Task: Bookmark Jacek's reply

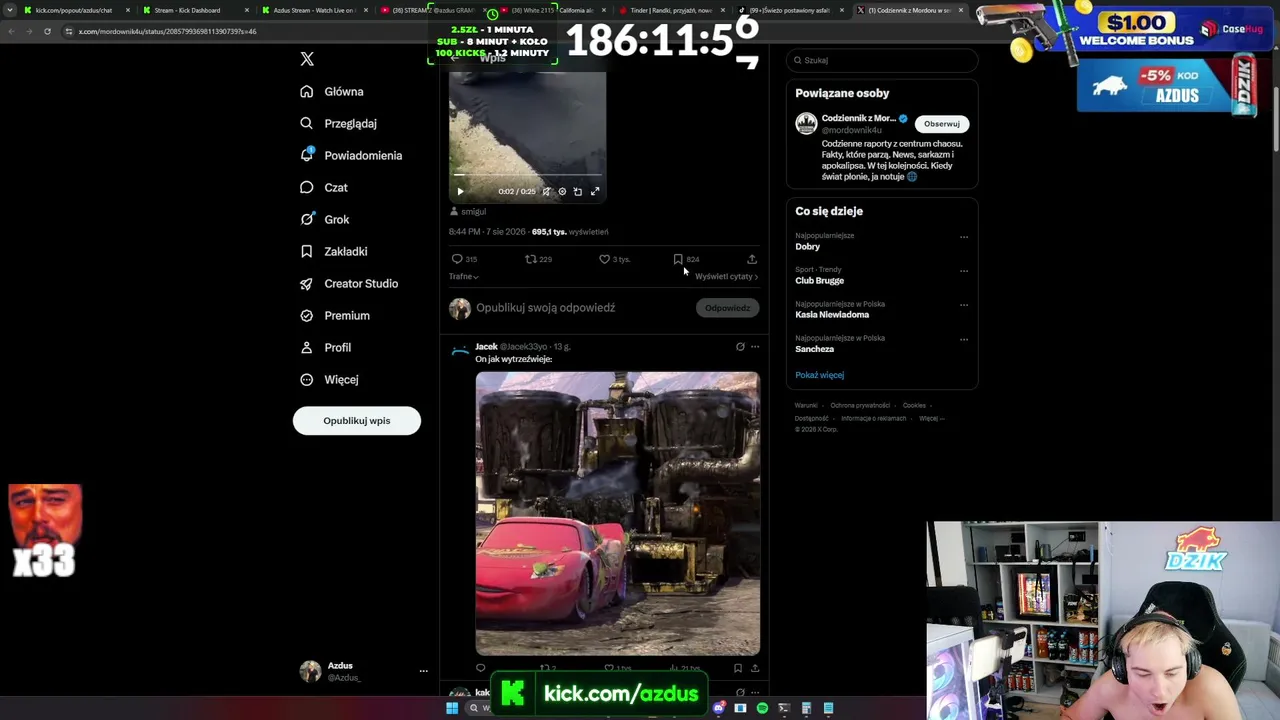Action: tap(738, 668)
